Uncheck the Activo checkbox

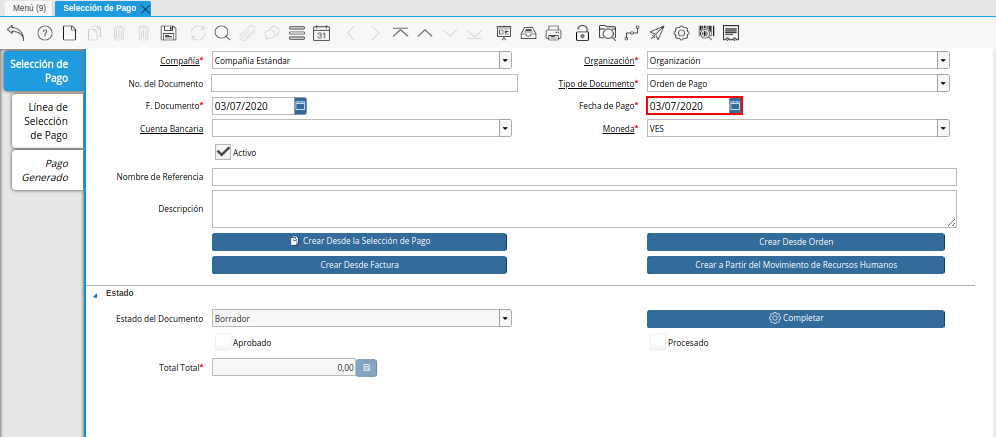[222, 152]
